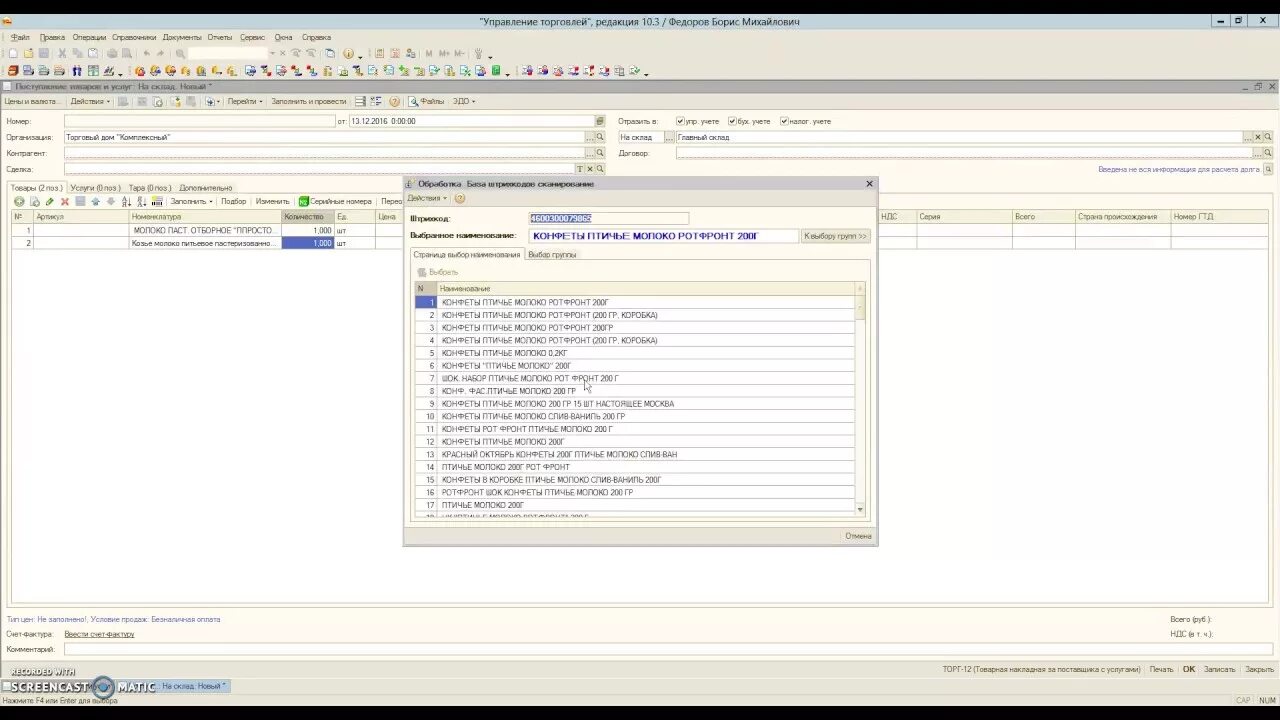Add new row with green plus icon
The height and width of the screenshot is (720, 1280).
(x=19, y=202)
